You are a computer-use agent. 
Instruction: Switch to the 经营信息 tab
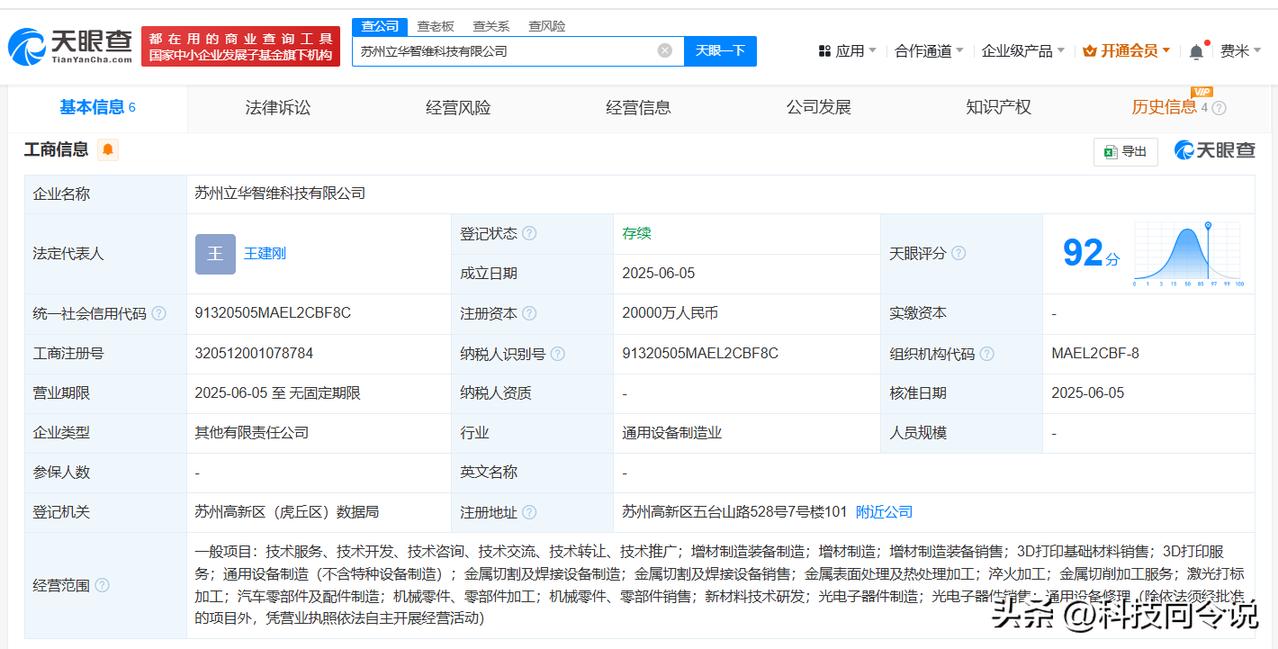638,108
